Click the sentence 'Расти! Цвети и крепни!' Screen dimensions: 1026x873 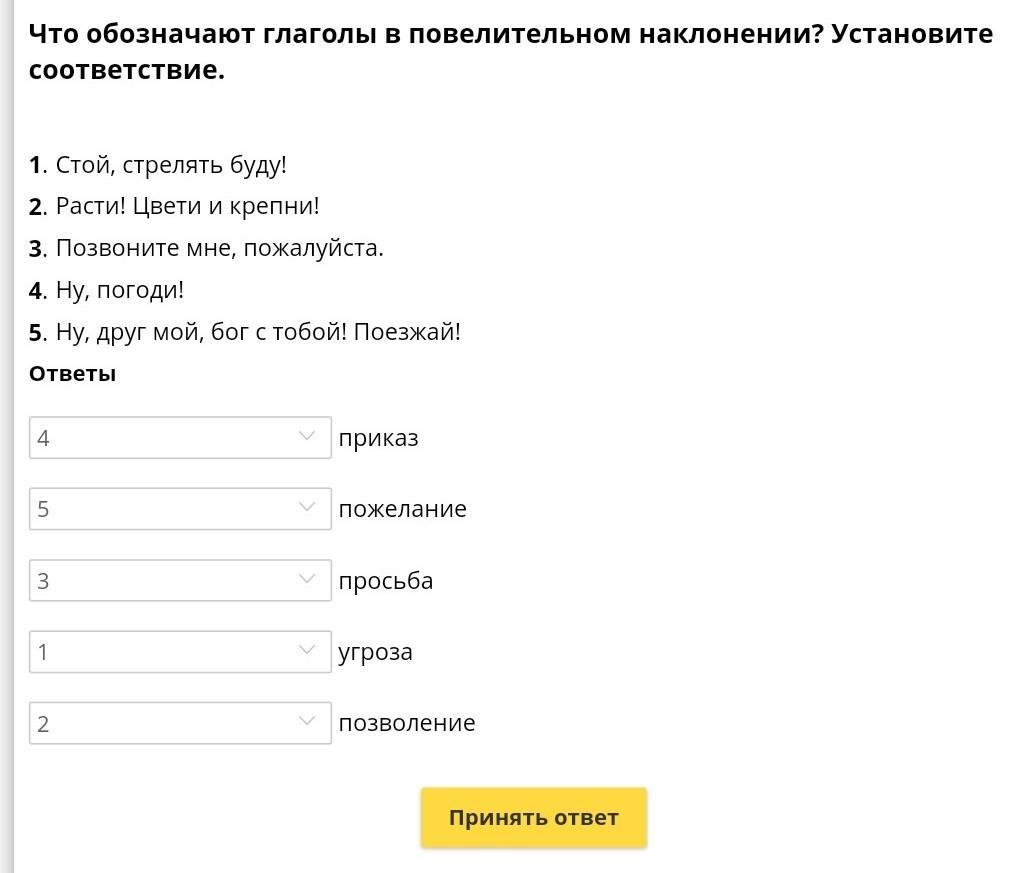click(x=187, y=207)
